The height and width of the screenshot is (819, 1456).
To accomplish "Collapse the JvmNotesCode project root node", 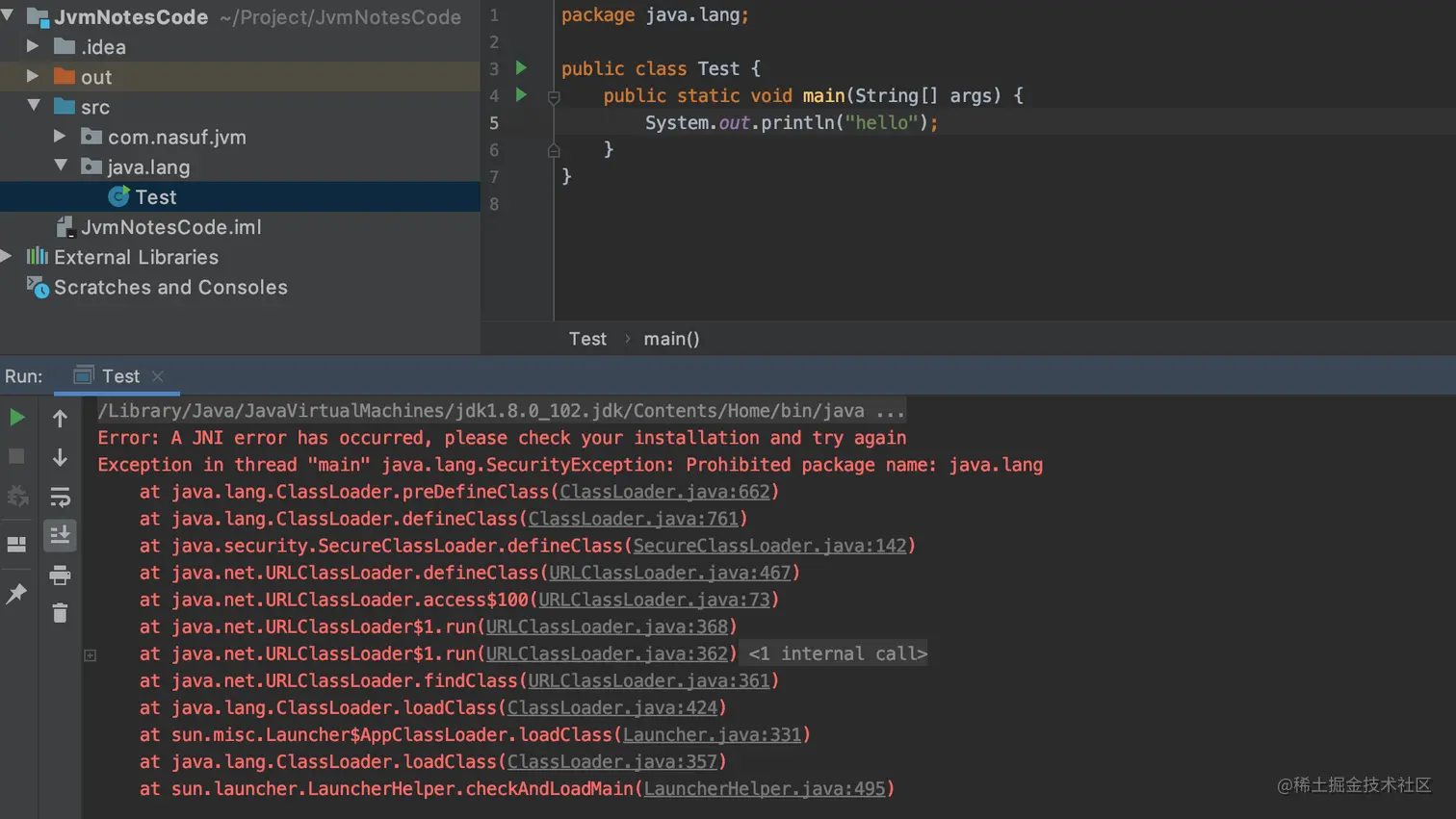I will click(x=8, y=15).
